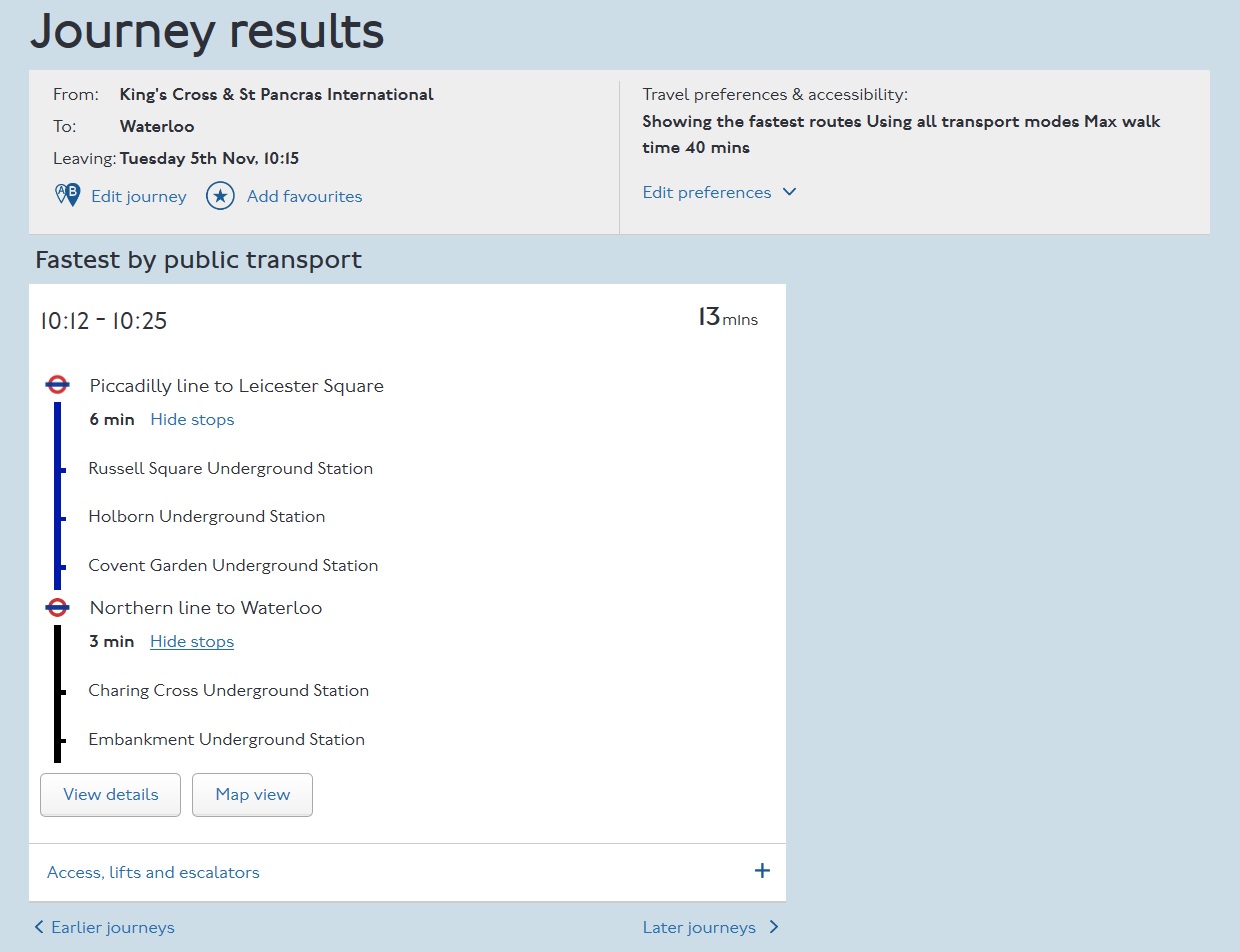The width and height of the screenshot is (1240, 952).
Task: Expand the Edit preferences chevron
Action: [789, 192]
